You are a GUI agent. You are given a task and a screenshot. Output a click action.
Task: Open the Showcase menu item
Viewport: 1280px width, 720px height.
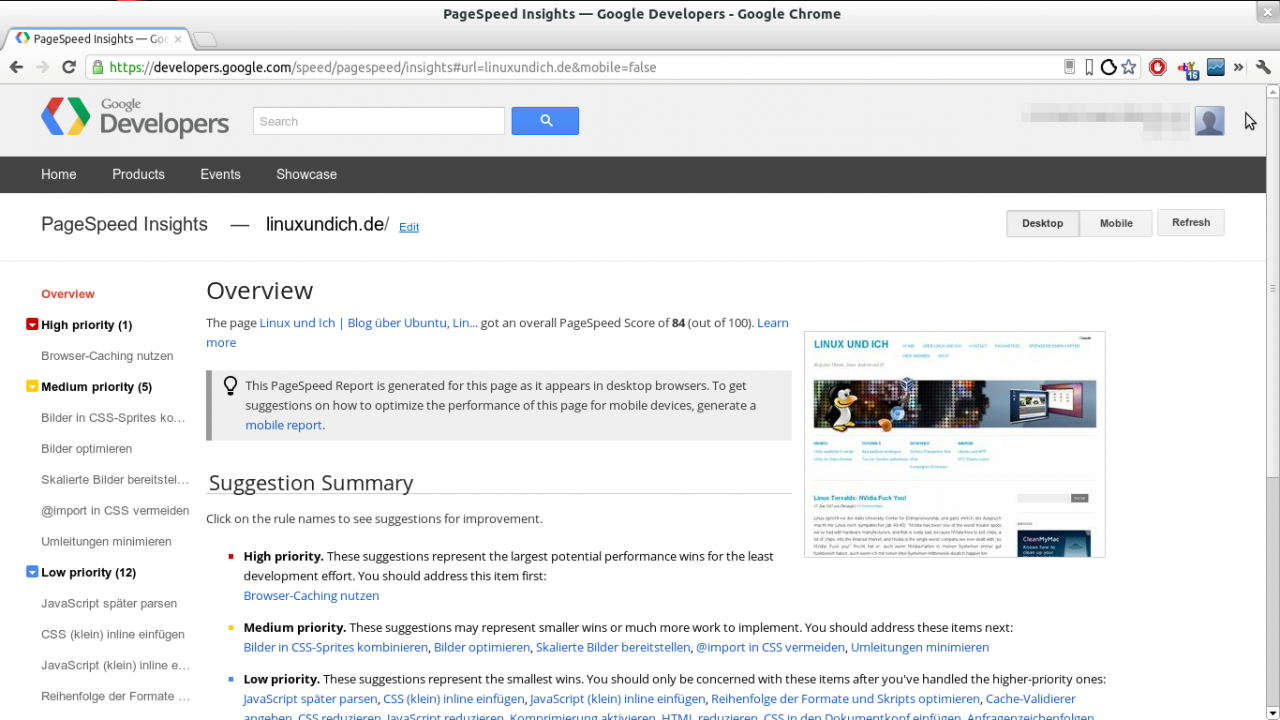(x=306, y=174)
